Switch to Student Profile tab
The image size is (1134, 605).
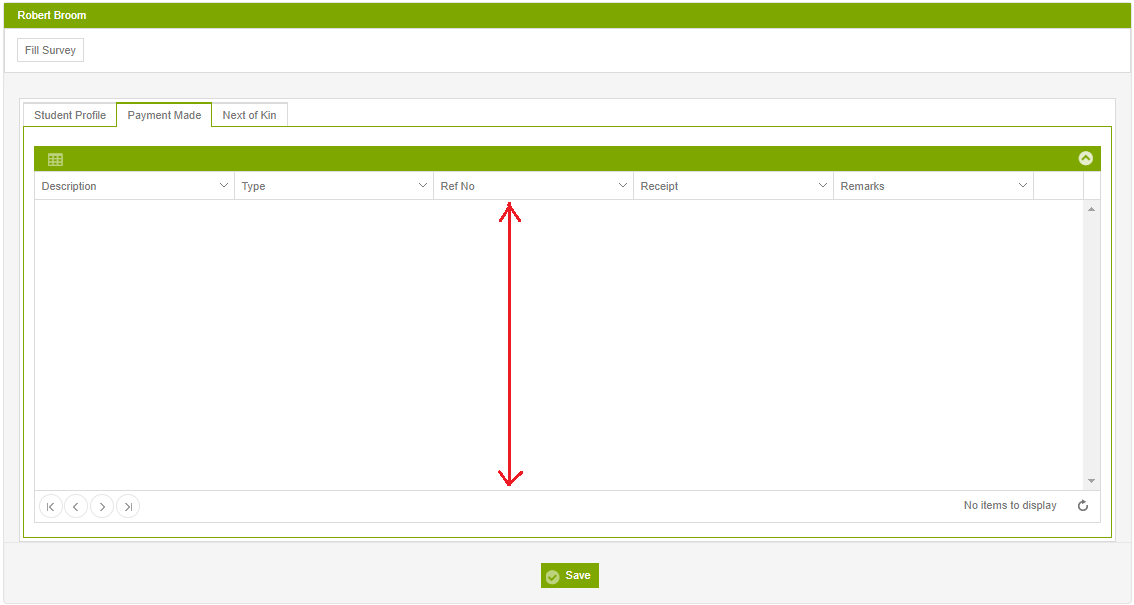point(70,115)
